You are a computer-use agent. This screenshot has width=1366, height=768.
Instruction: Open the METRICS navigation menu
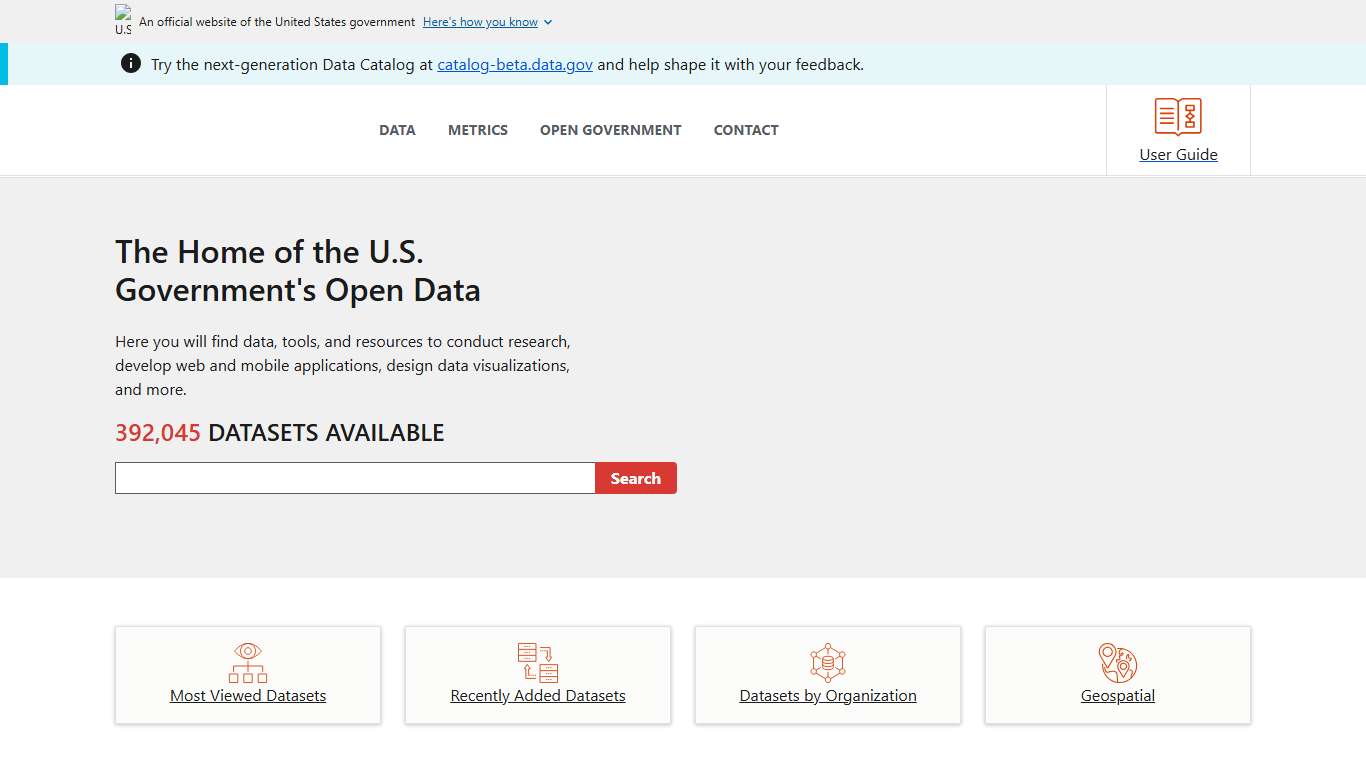click(x=478, y=130)
